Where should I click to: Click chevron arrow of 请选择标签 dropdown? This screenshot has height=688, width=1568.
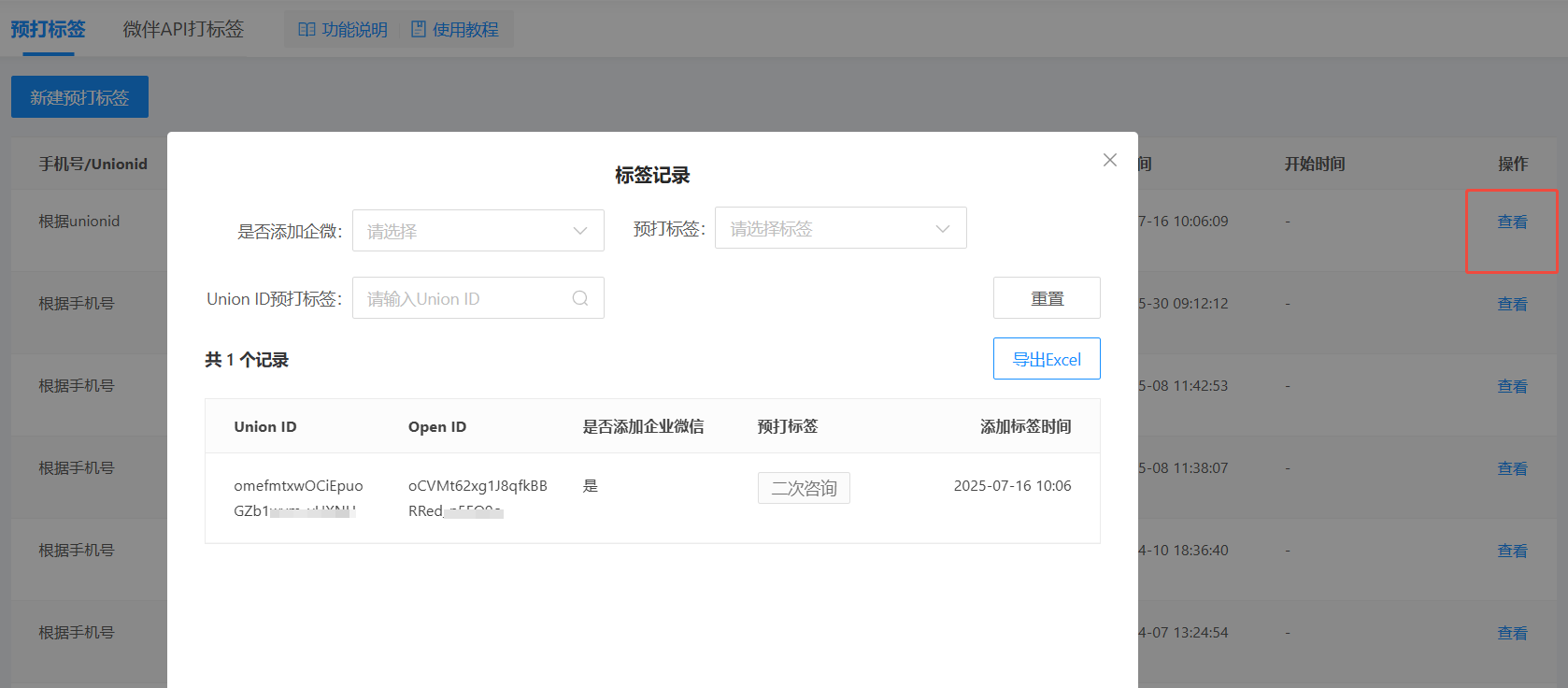943,229
